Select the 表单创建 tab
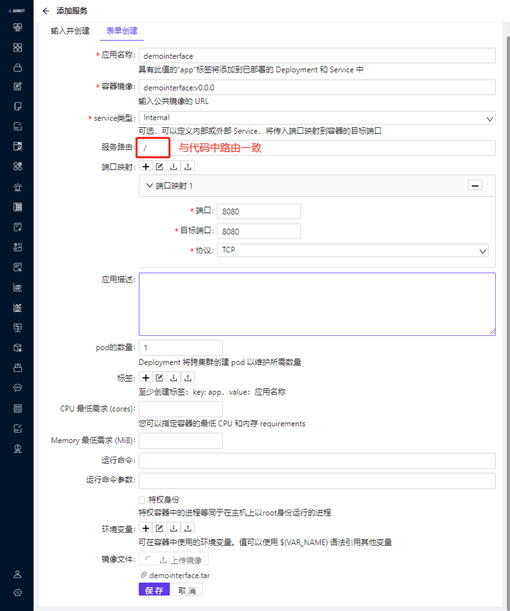The image size is (510, 611). pyautogui.click(x=122, y=31)
